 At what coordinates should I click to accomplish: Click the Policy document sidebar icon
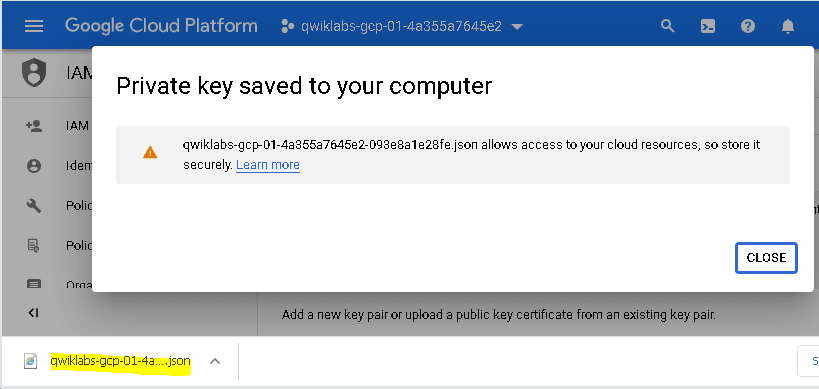tap(34, 245)
